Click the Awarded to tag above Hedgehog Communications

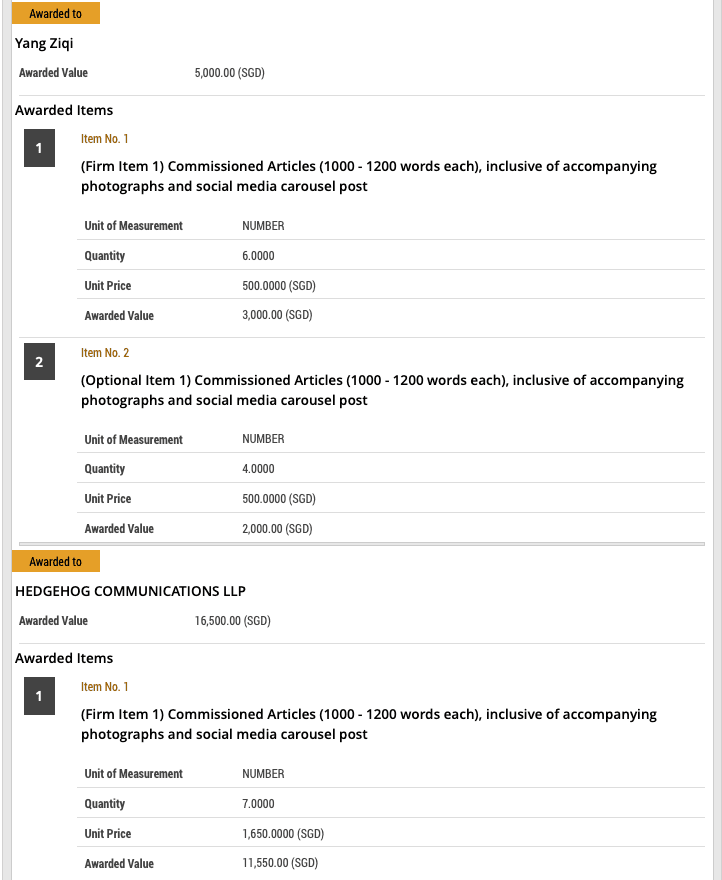click(x=55, y=562)
